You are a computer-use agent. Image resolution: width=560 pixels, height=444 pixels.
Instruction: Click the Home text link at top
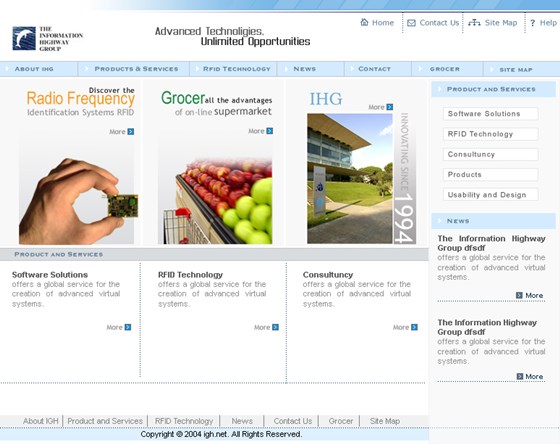tap(383, 23)
